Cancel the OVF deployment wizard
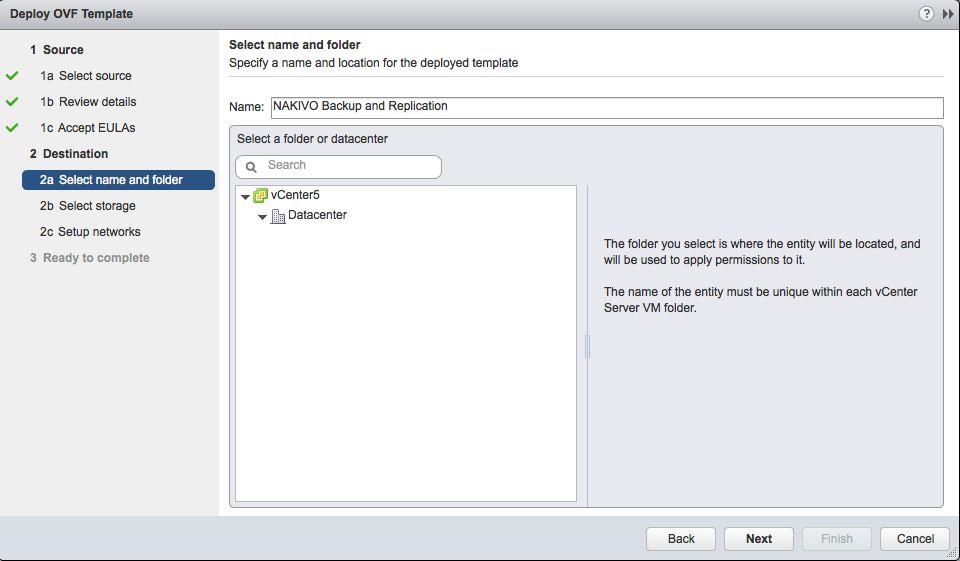Screen dimensions: 960x561 click(x=915, y=539)
